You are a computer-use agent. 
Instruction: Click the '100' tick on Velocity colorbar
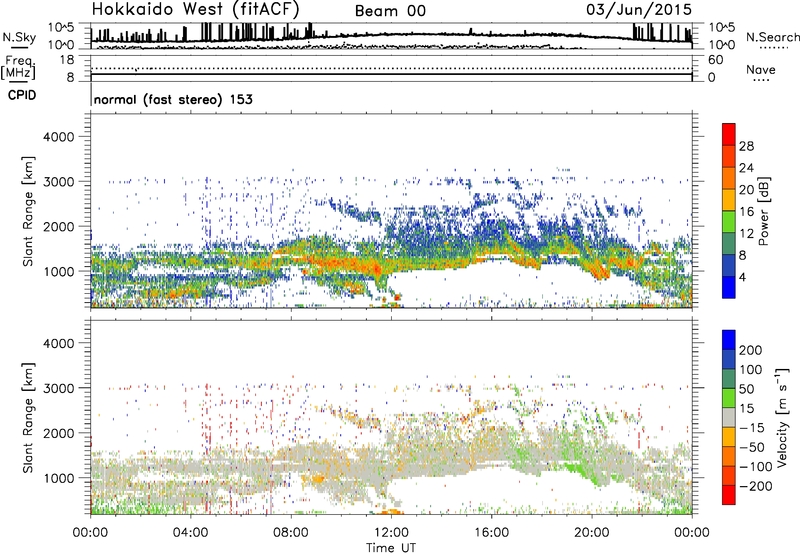pyautogui.click(x=751, y=369)
